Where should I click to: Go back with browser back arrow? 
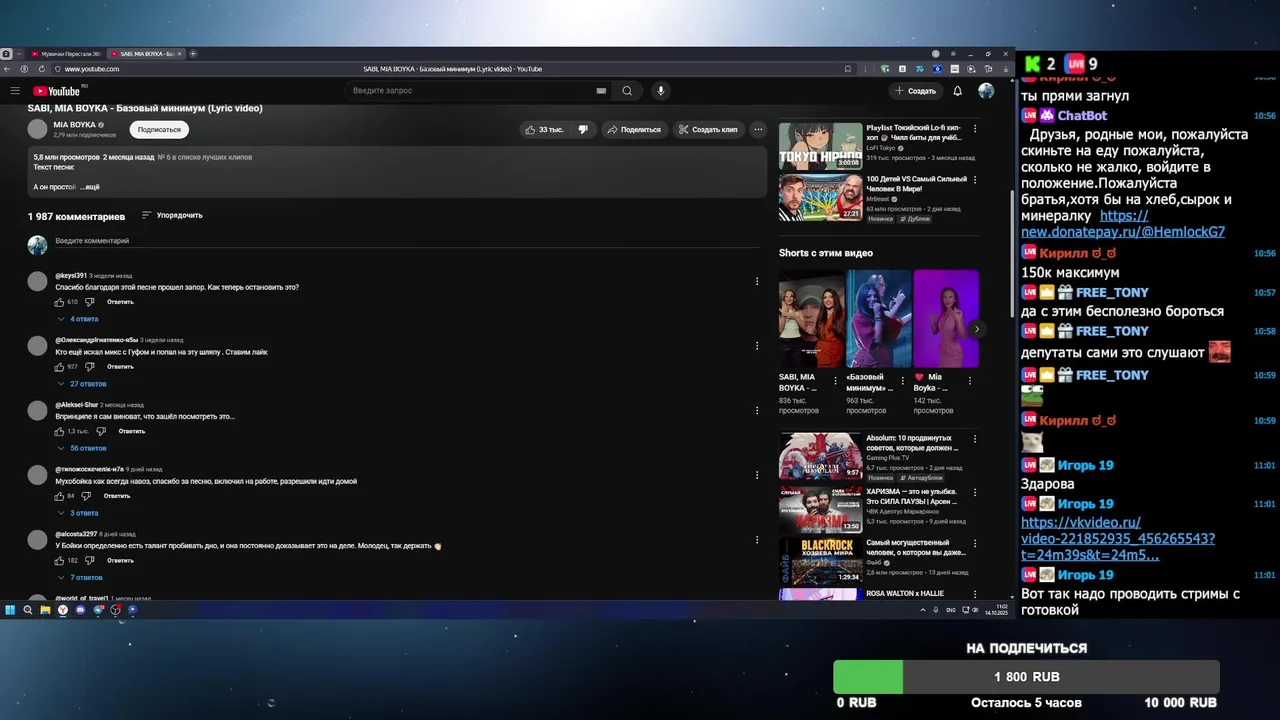point(8,69)
